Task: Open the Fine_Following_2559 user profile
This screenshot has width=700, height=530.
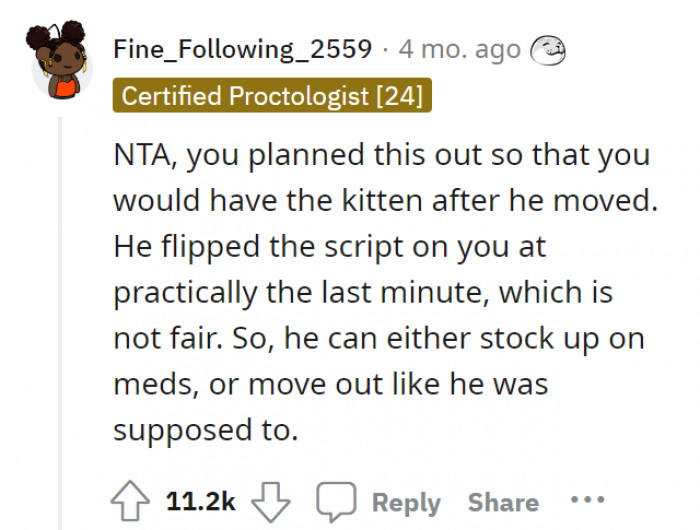Action: click(243, 49)
